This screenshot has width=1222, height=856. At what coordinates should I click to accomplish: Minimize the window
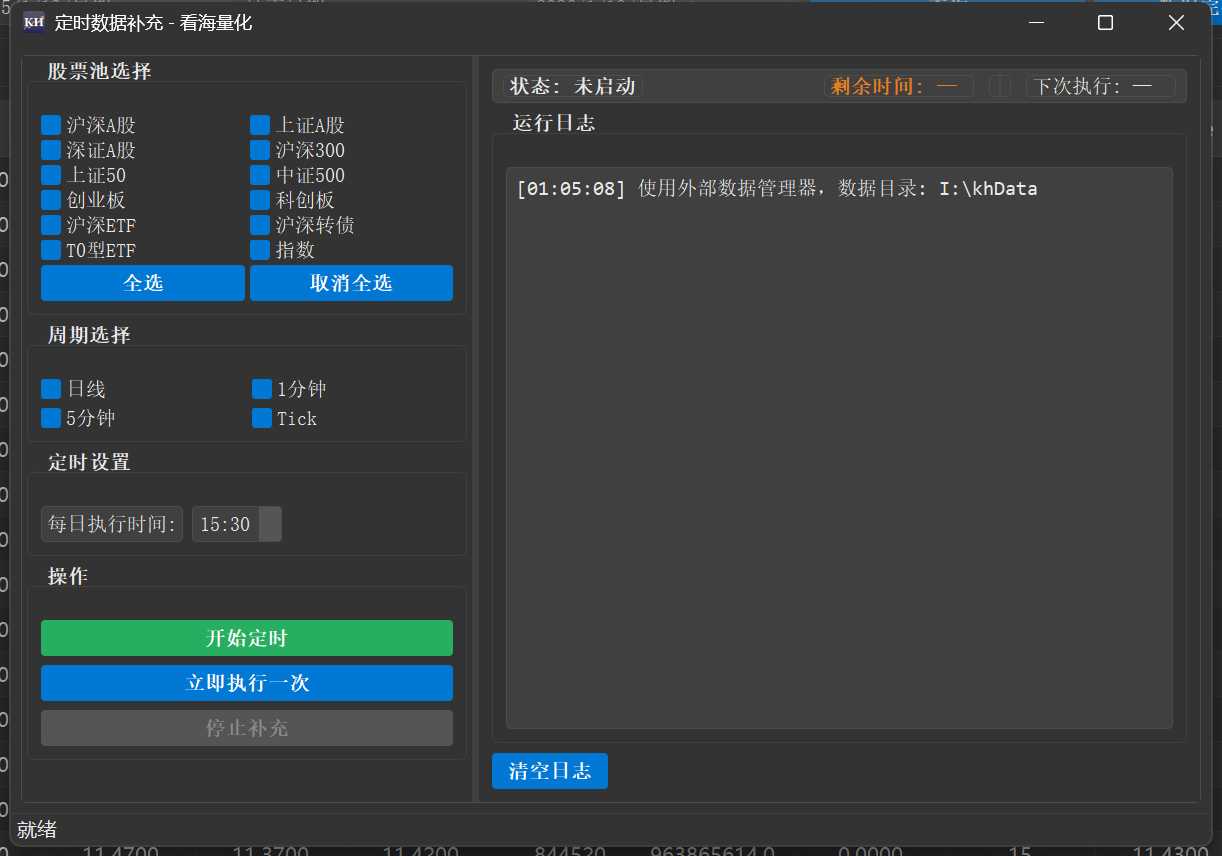(x=1037, y=23)
